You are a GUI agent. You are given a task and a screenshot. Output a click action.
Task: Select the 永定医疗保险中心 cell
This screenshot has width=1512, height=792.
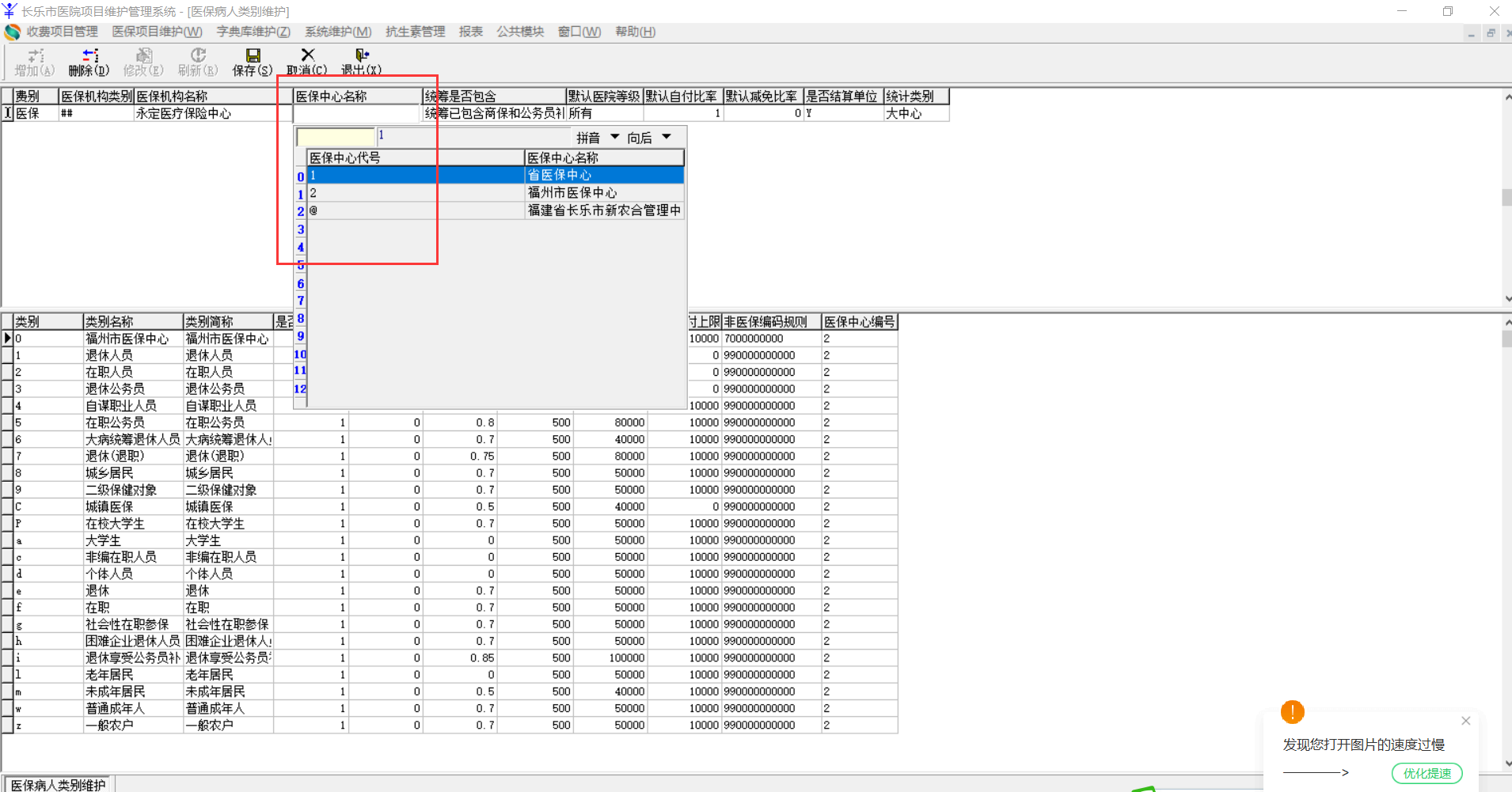(x=214, y=113)
